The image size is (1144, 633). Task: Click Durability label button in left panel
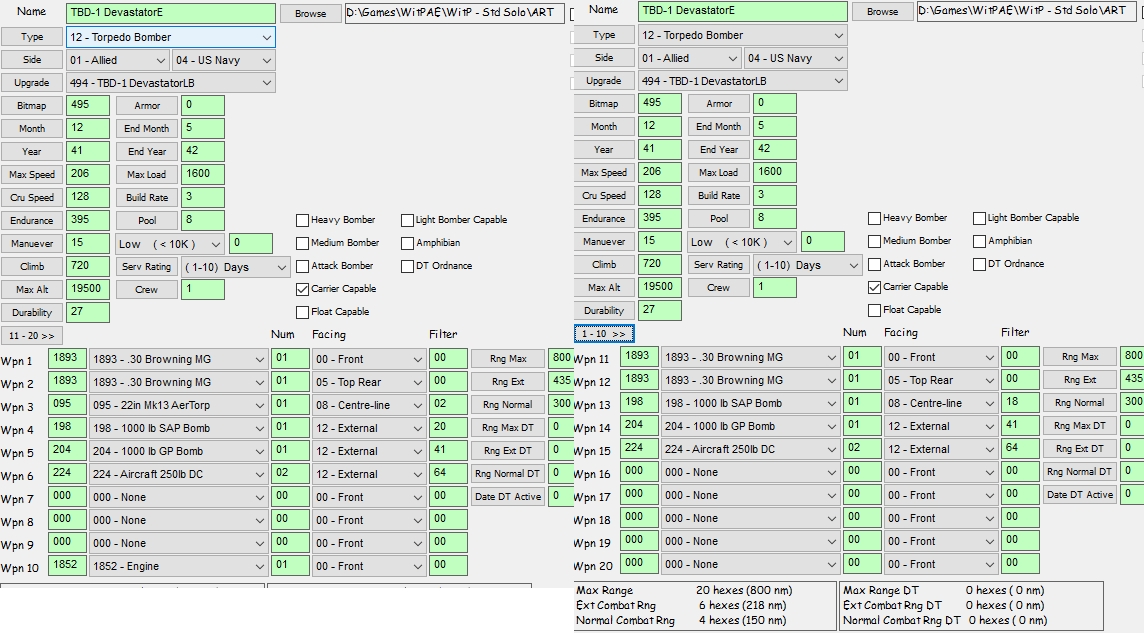coord(32,313)
